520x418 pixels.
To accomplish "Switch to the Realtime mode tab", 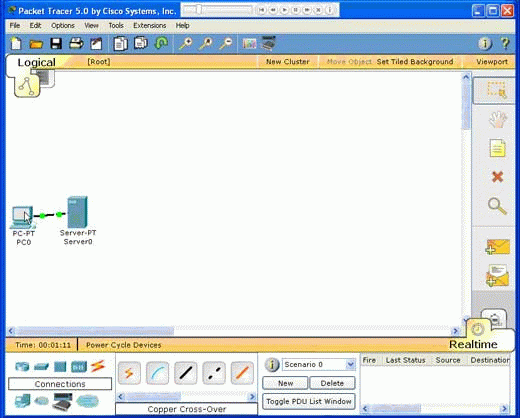I will (x=473, y=344).
